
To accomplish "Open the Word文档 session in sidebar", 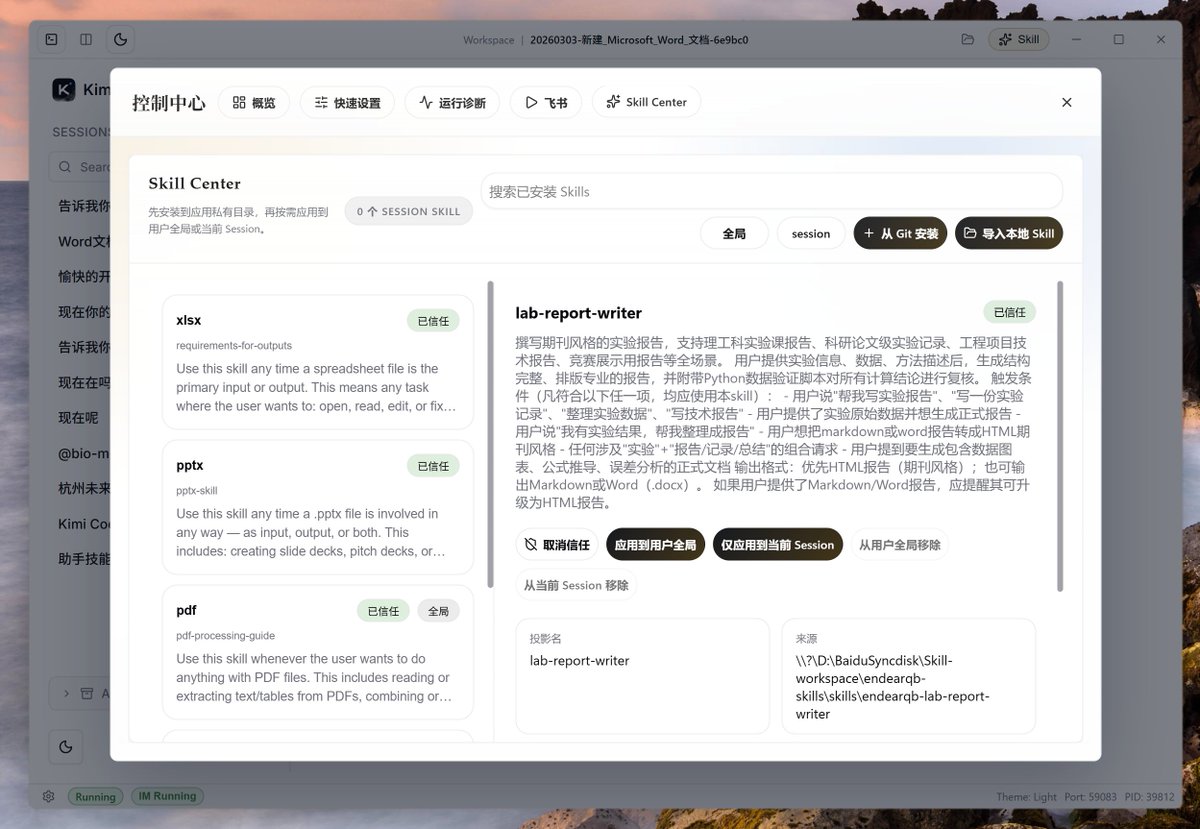I will [84, 241].
